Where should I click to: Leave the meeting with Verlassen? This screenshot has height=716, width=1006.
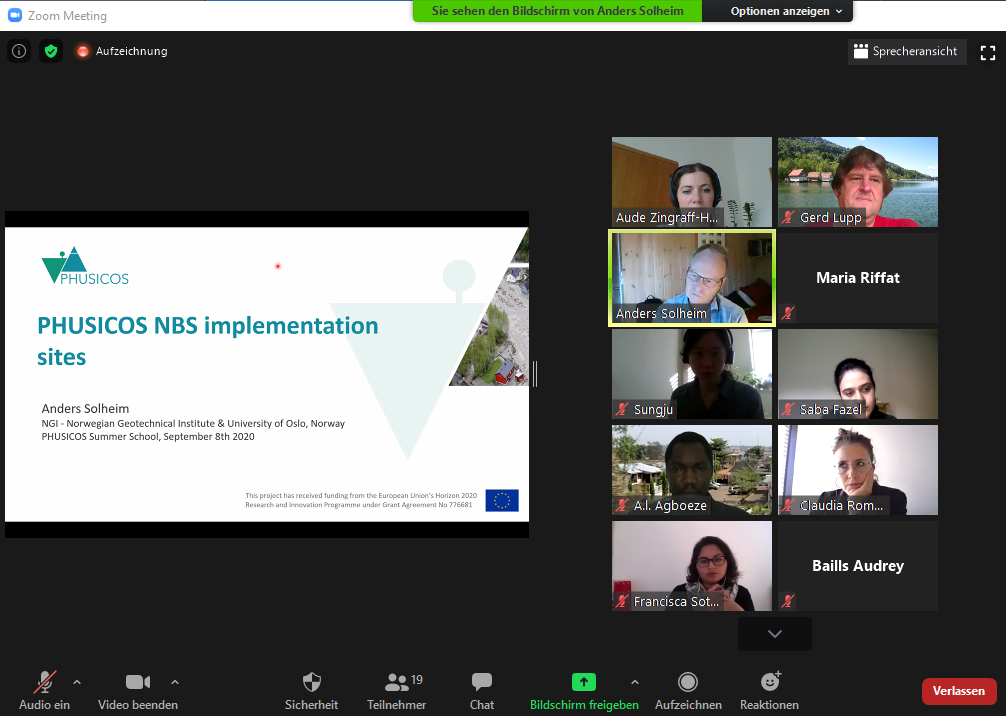click(x=958, y=691)
